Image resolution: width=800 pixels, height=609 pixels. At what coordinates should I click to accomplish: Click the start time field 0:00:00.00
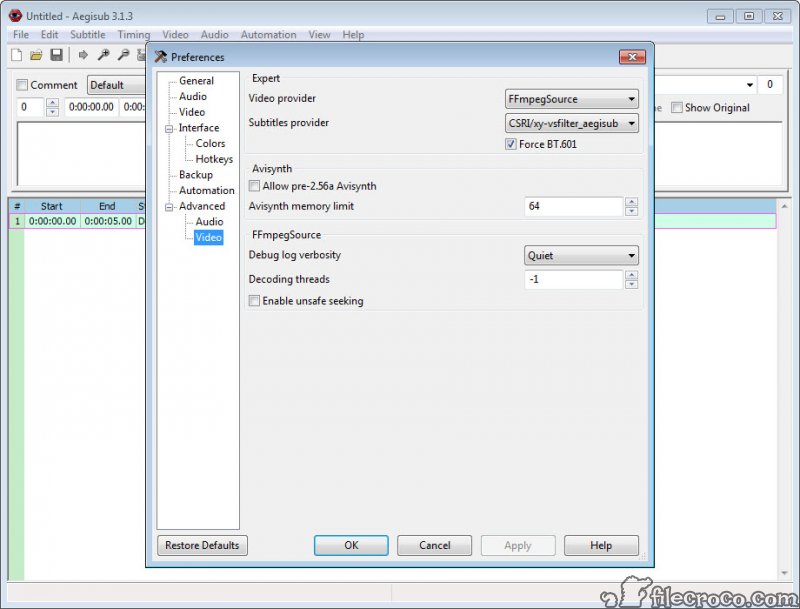91,107
